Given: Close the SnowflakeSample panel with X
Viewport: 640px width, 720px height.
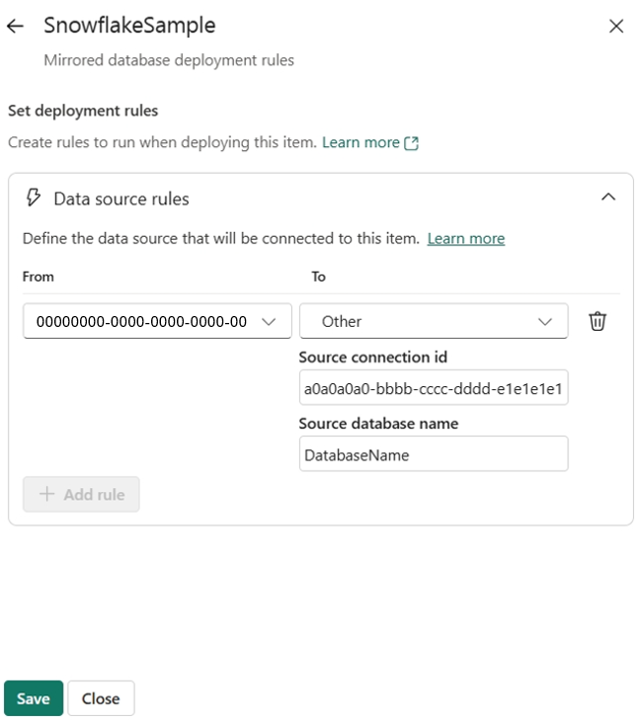Looking at the screenshot, I should [616, 27].
